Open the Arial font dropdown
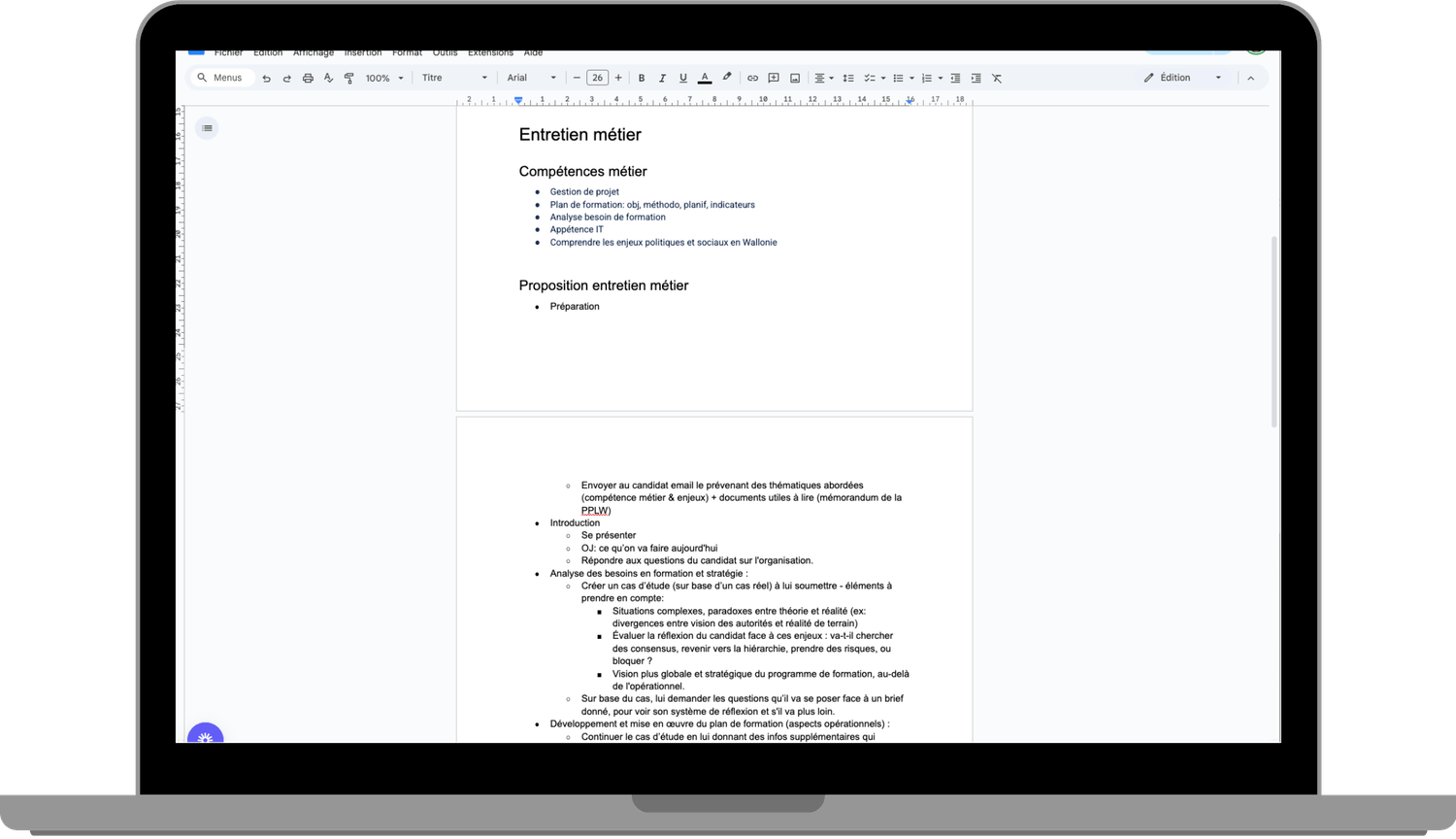 [531, 79]
